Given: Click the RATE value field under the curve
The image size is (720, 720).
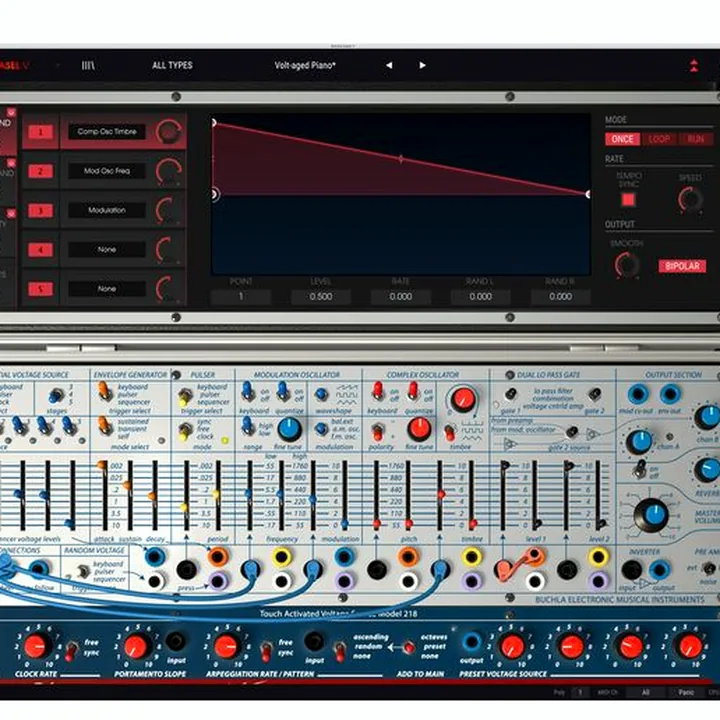Looking at the screenshot, I should click(x=400, y=297).
